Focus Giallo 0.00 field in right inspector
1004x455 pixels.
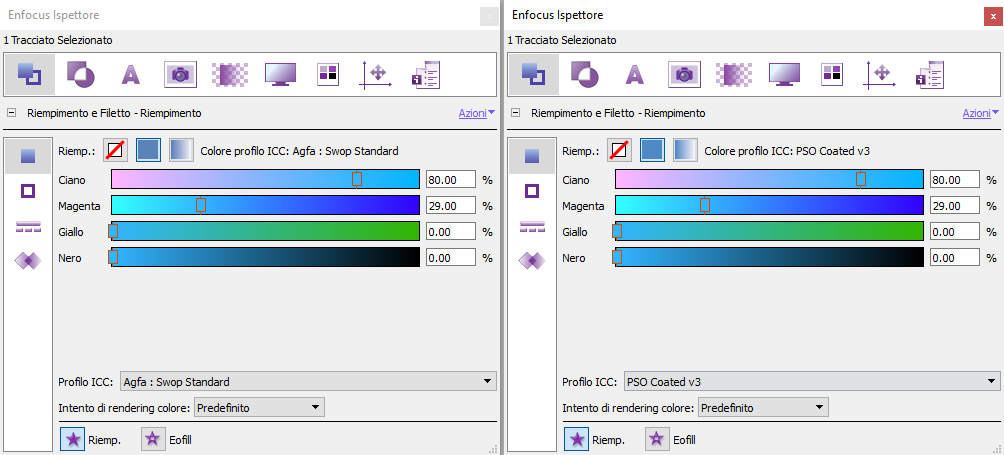coord(955,232)
